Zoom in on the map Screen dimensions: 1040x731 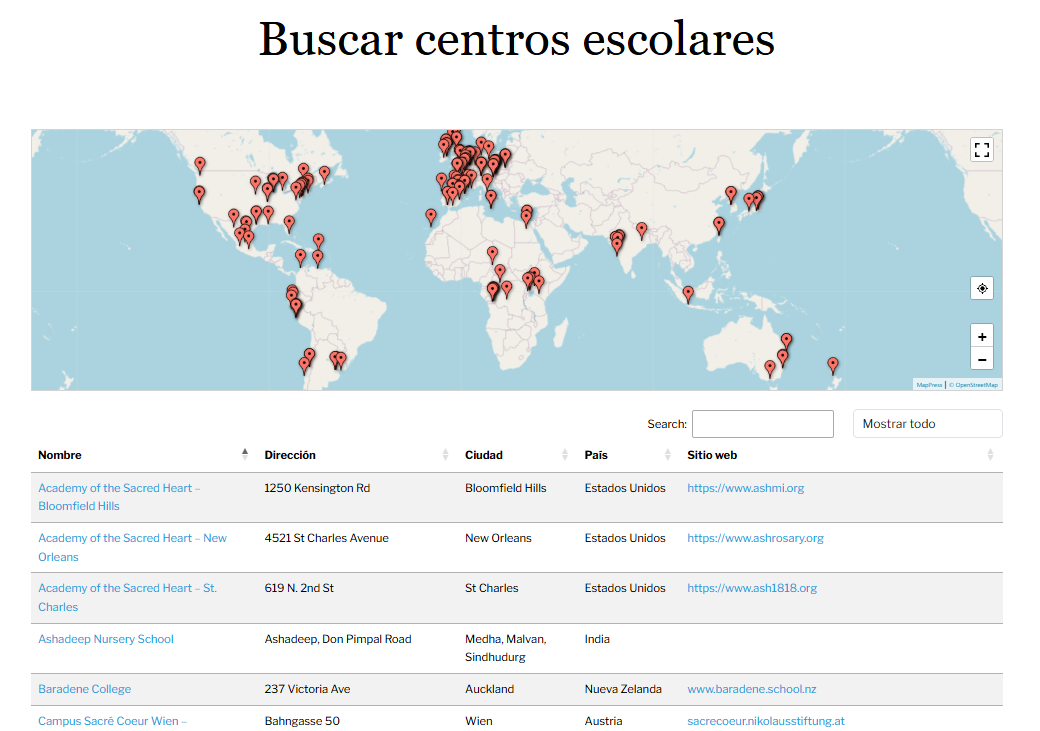point(981,337)
